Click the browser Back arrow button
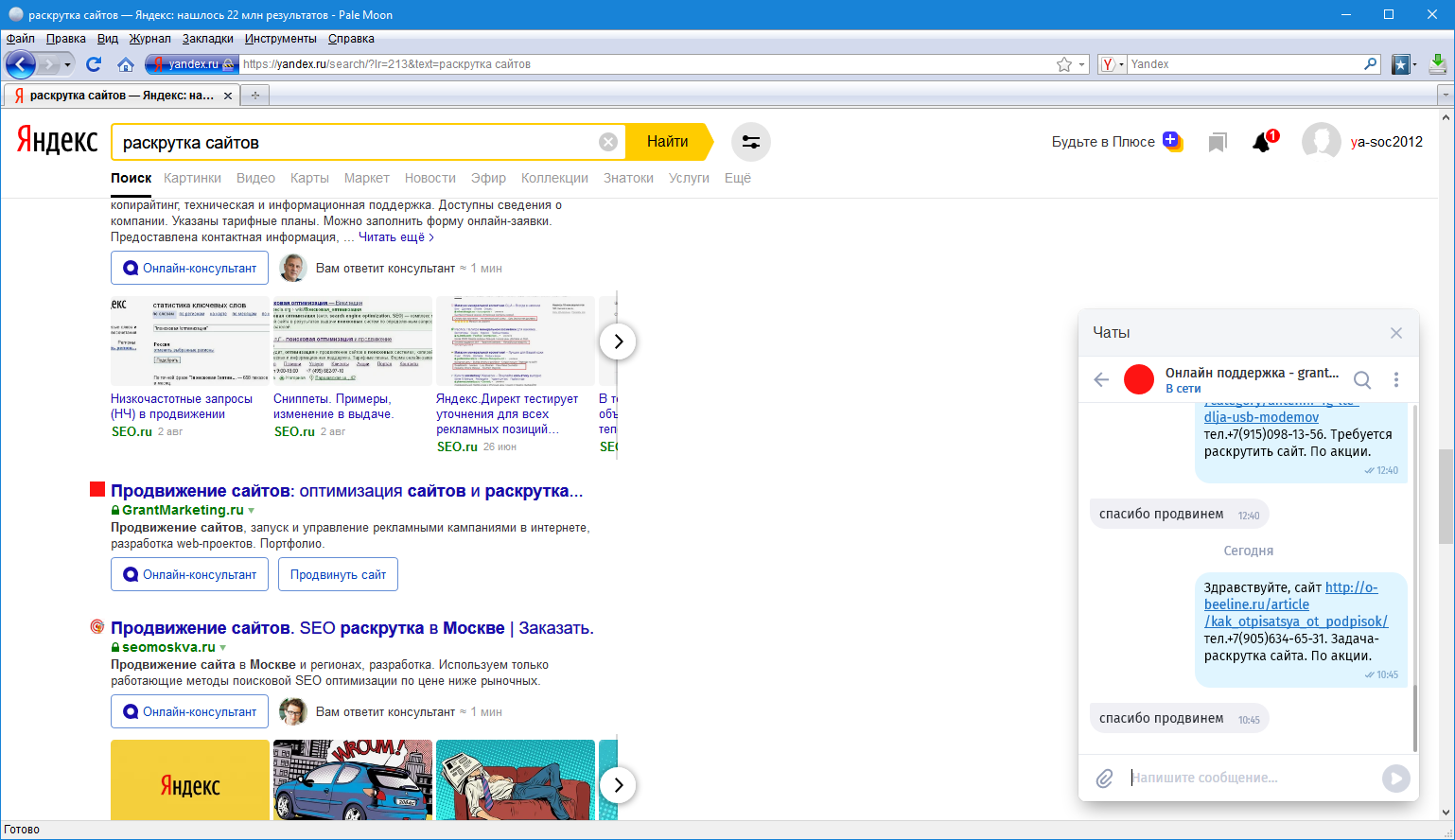1455x840 pixels. click(21, 64)
